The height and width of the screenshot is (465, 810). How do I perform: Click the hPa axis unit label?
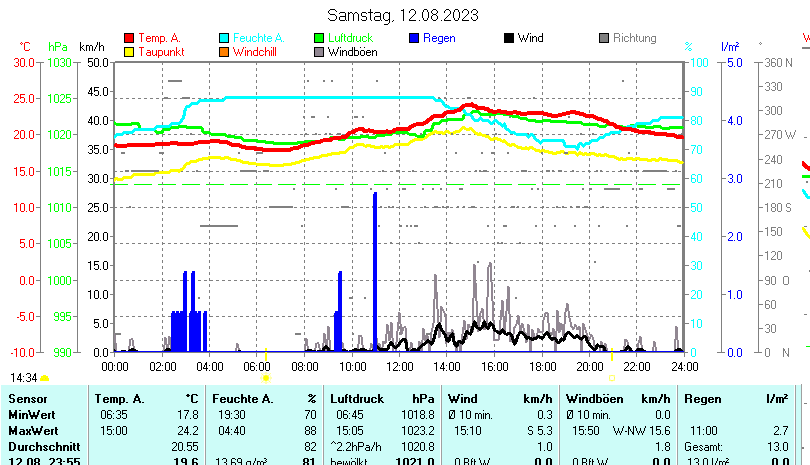tap(58, 46)
